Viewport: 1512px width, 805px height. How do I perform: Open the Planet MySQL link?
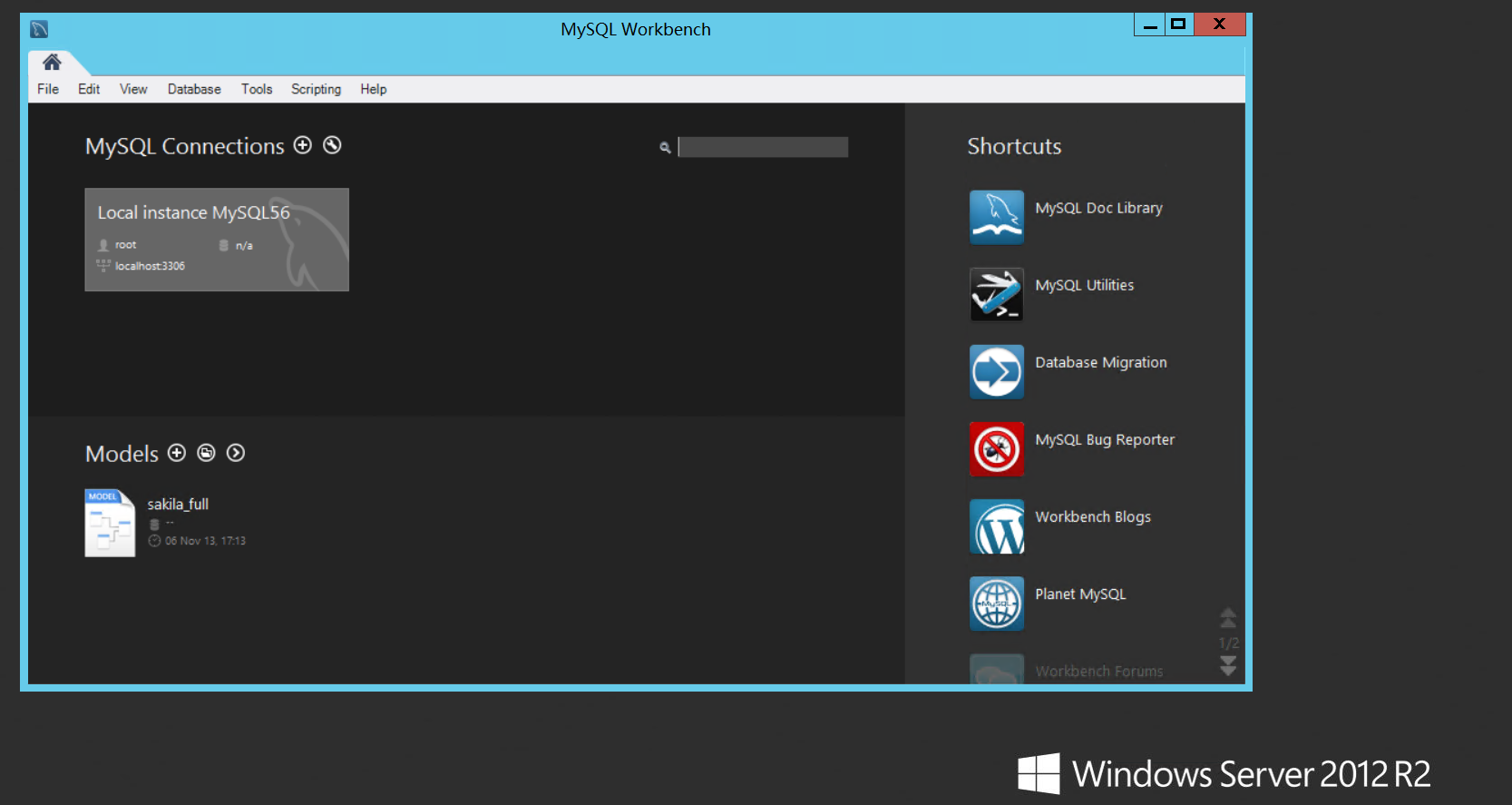1080,594
